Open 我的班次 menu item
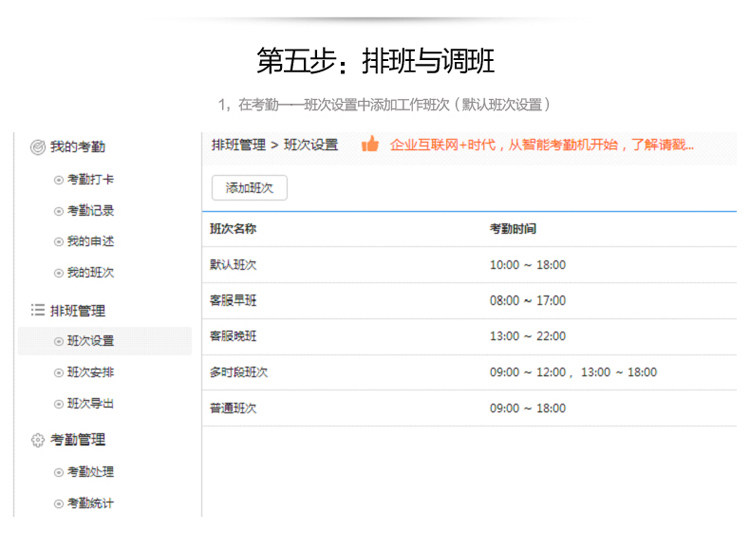Viewport: 750px width, 536px height. [x=90, y=273]
